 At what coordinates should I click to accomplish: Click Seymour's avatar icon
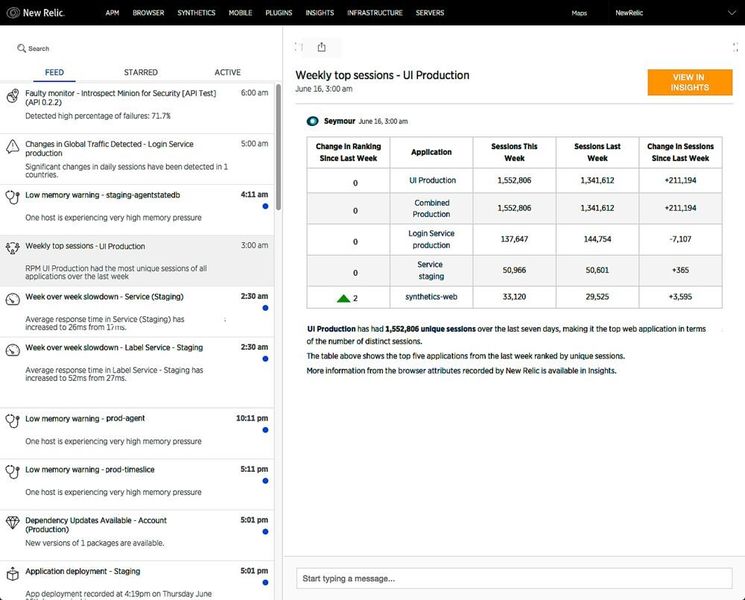[x=313, y=121]
